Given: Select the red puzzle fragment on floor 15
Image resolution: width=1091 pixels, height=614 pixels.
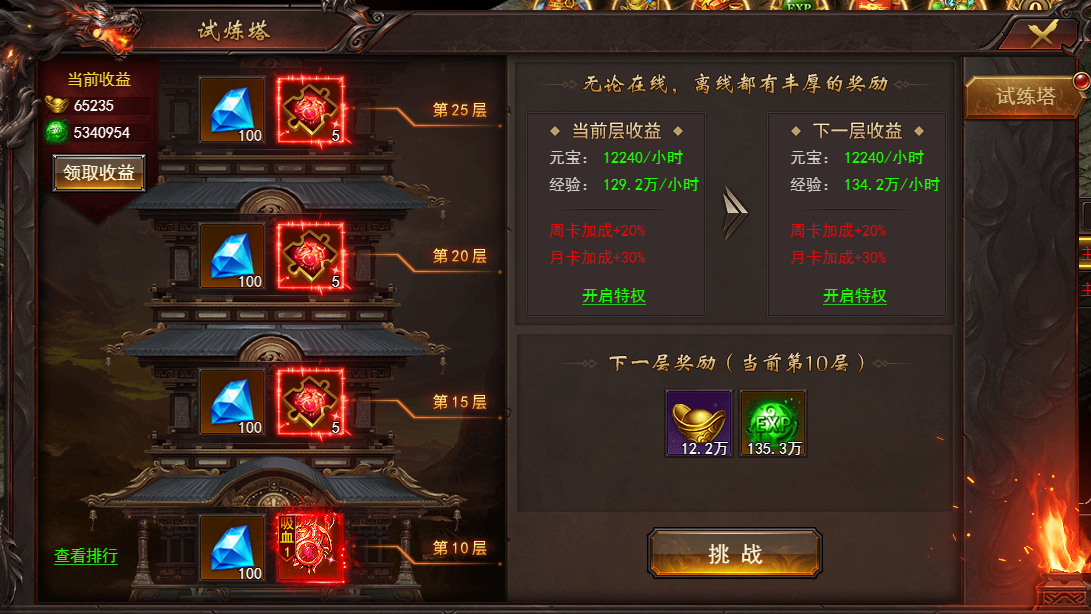Looking at the screenshot, I should pyautogui.click(x=310, y=402).
